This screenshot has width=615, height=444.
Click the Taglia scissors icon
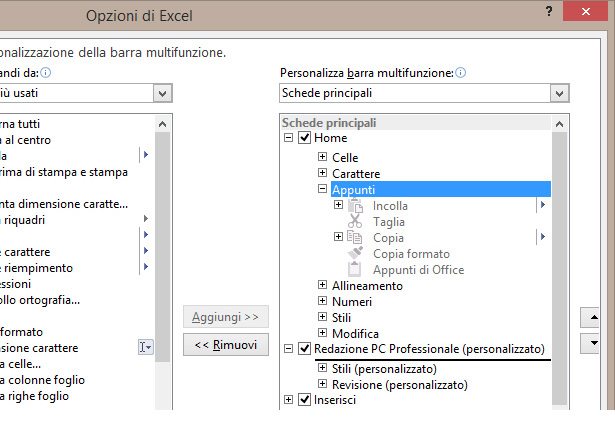coord(355,222)
